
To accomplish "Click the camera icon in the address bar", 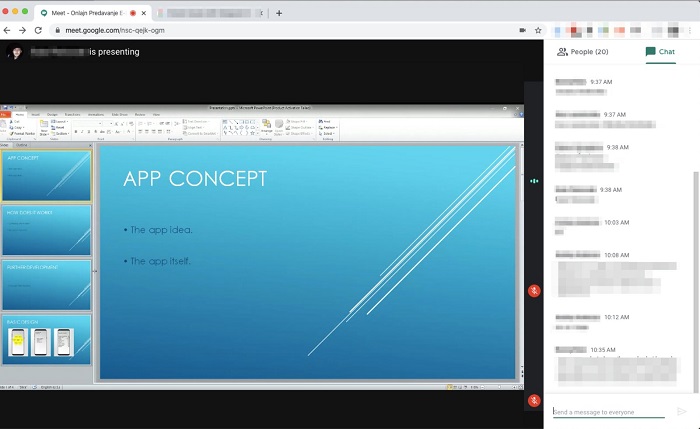I will [x=522, y=30].
